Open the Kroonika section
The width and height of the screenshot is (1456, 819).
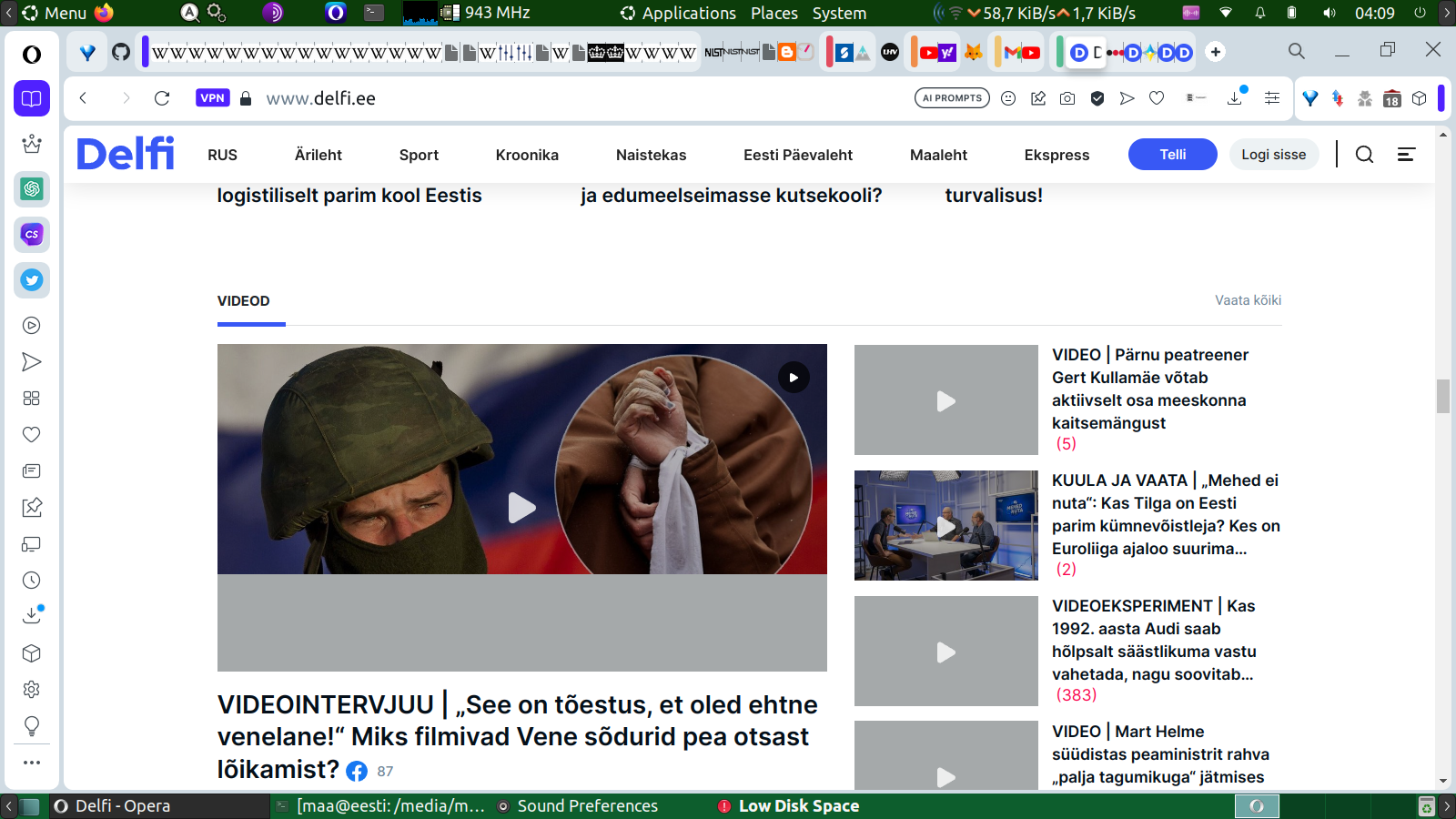pyautogui.click(x=527, y=155)
